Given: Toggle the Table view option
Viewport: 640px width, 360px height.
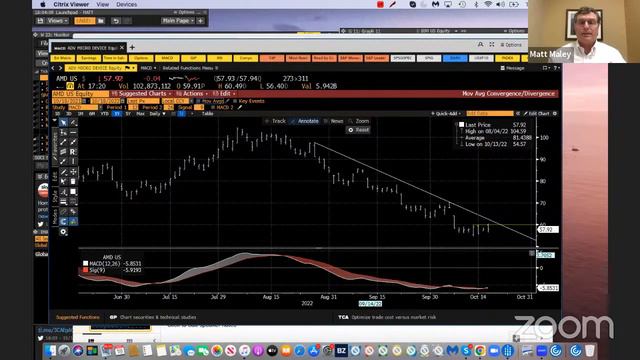Looking at the screenshot, I should click(x=207, y=114).
